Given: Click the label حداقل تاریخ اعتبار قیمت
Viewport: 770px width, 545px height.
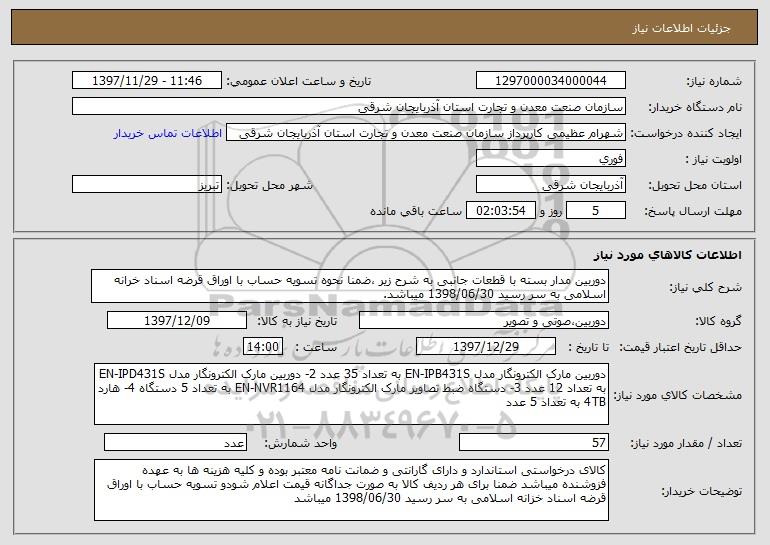Looking at the screenshot, I should (680, 348).
